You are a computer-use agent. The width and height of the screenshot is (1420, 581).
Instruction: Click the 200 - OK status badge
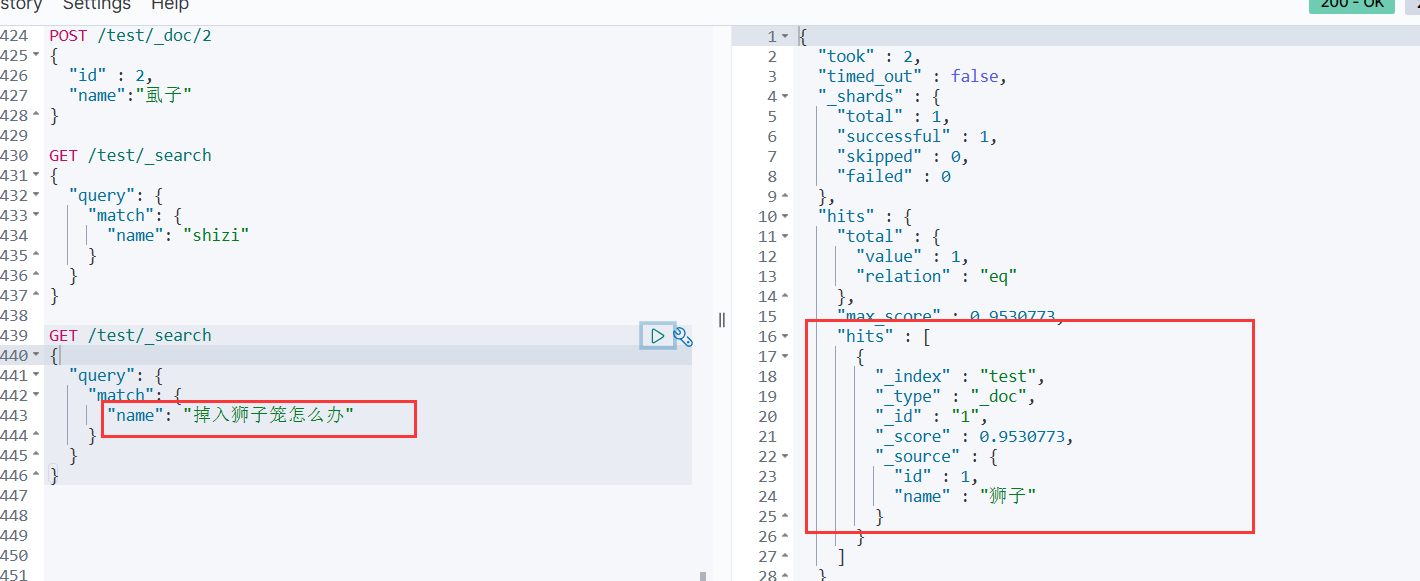coord(1351,5)
